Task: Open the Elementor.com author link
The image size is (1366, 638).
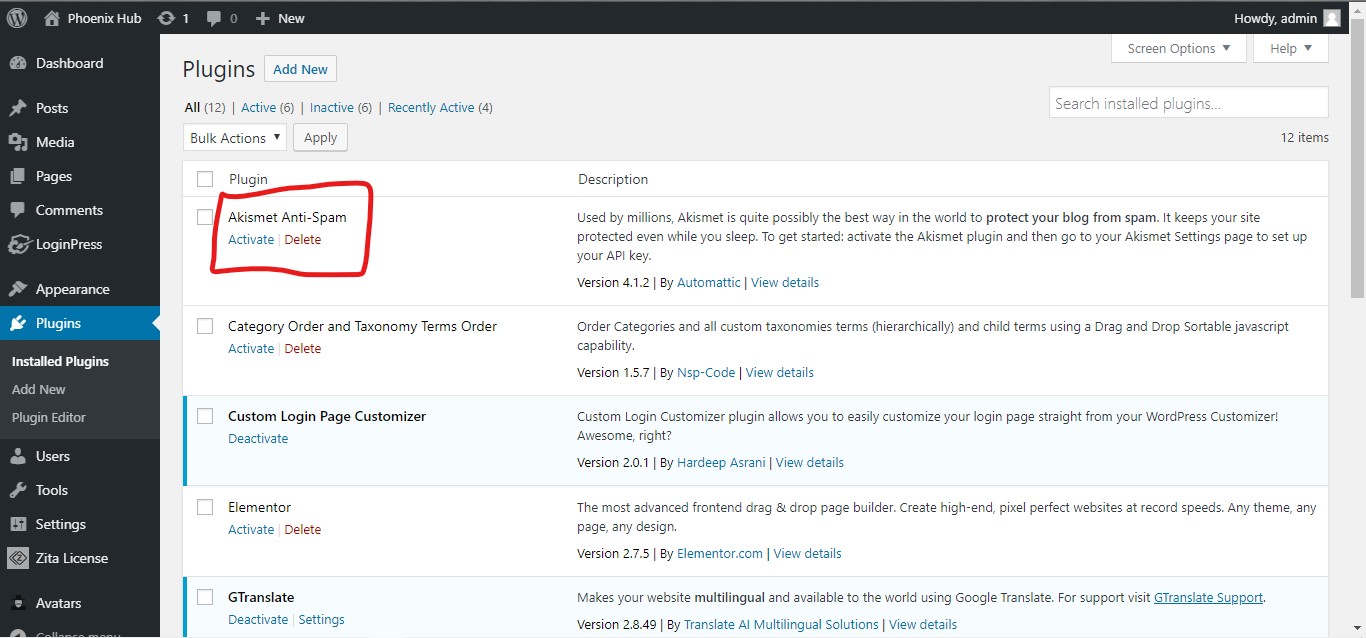Action: [720, 553]
